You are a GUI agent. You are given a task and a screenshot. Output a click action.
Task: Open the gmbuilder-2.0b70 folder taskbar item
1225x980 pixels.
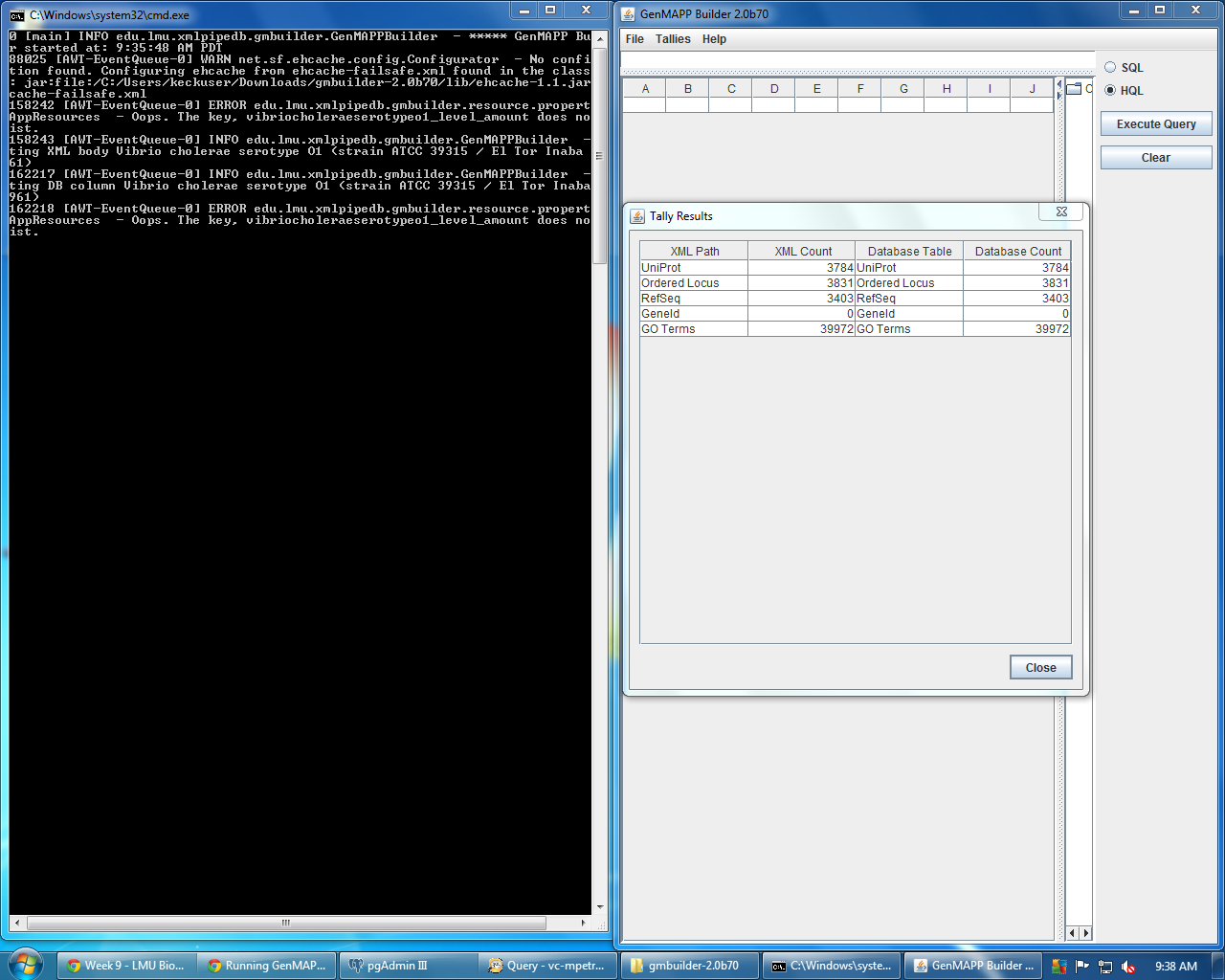point(690,966)
